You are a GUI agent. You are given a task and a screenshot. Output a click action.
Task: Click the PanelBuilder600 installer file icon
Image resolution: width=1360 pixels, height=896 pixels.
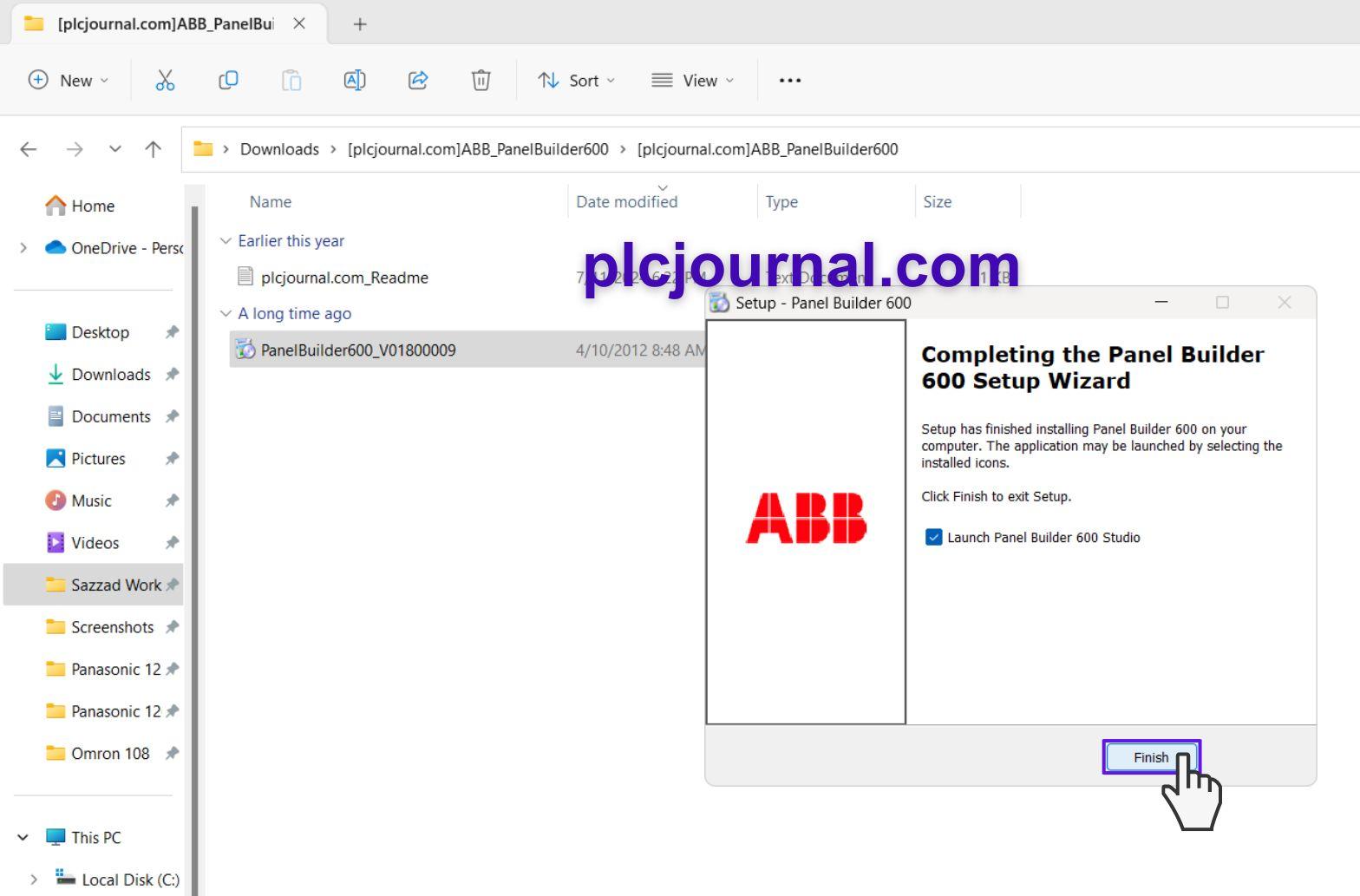pyautogui.click(x=245, y=350)
